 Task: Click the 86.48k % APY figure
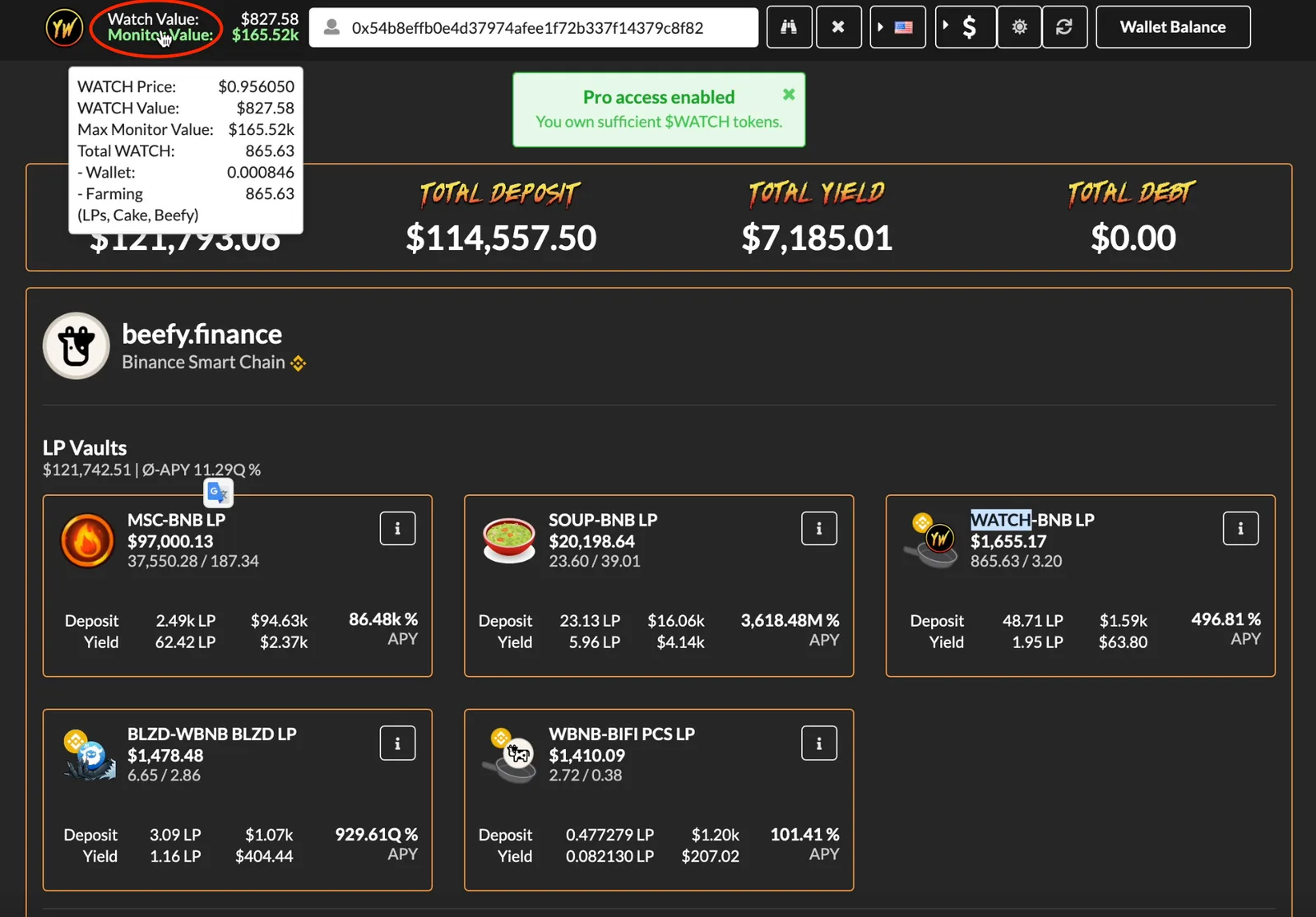coord(383,619)
